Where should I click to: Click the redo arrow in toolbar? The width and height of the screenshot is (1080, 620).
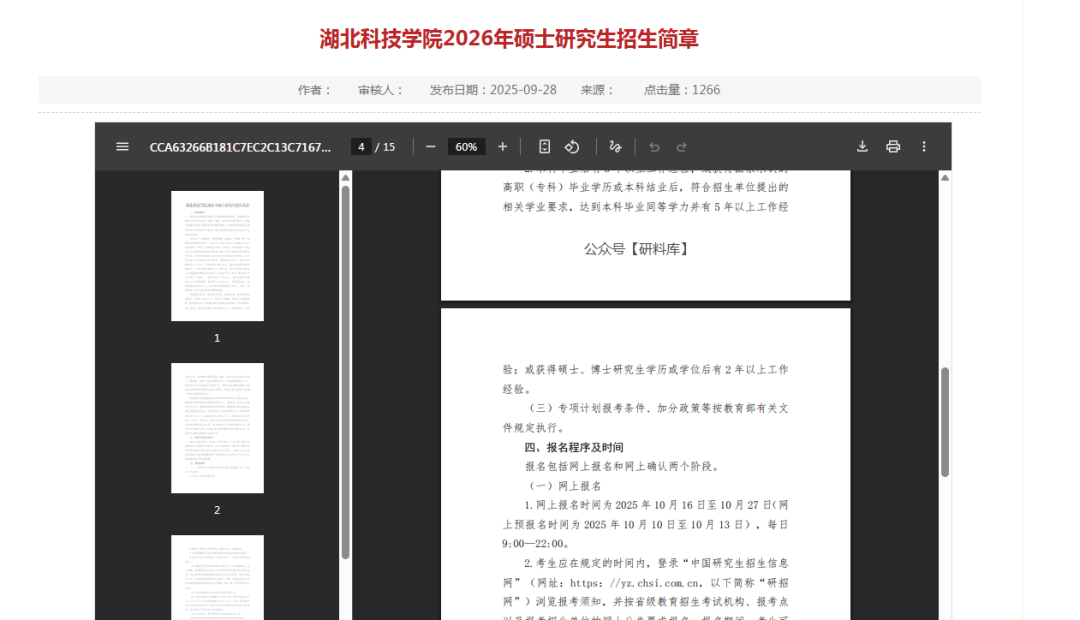pos(682,147)
